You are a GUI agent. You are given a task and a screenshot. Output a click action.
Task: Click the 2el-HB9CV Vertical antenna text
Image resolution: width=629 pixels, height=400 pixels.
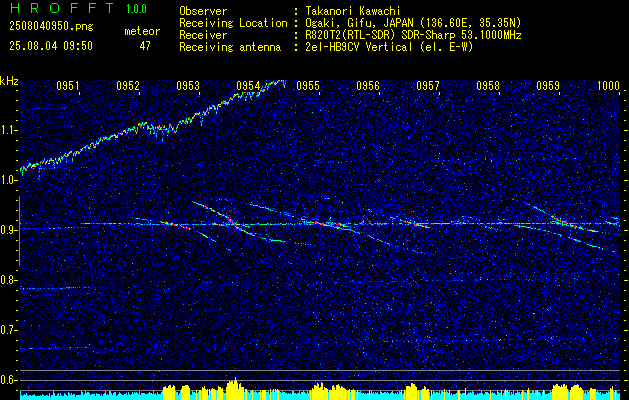pos(390,47)
